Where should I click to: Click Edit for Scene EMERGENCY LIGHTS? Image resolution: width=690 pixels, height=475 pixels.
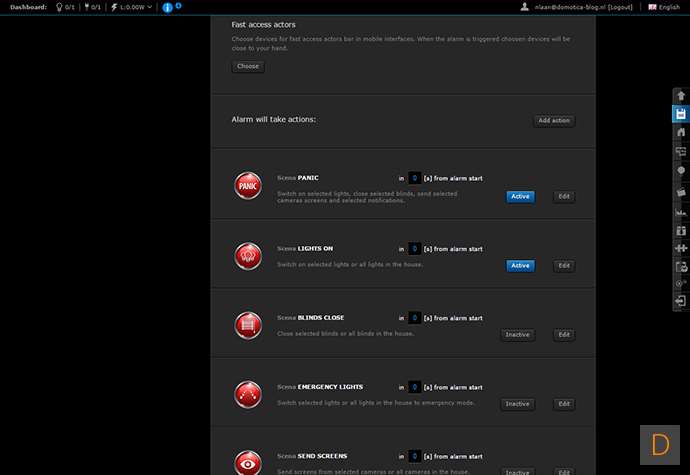pos(564,404)
